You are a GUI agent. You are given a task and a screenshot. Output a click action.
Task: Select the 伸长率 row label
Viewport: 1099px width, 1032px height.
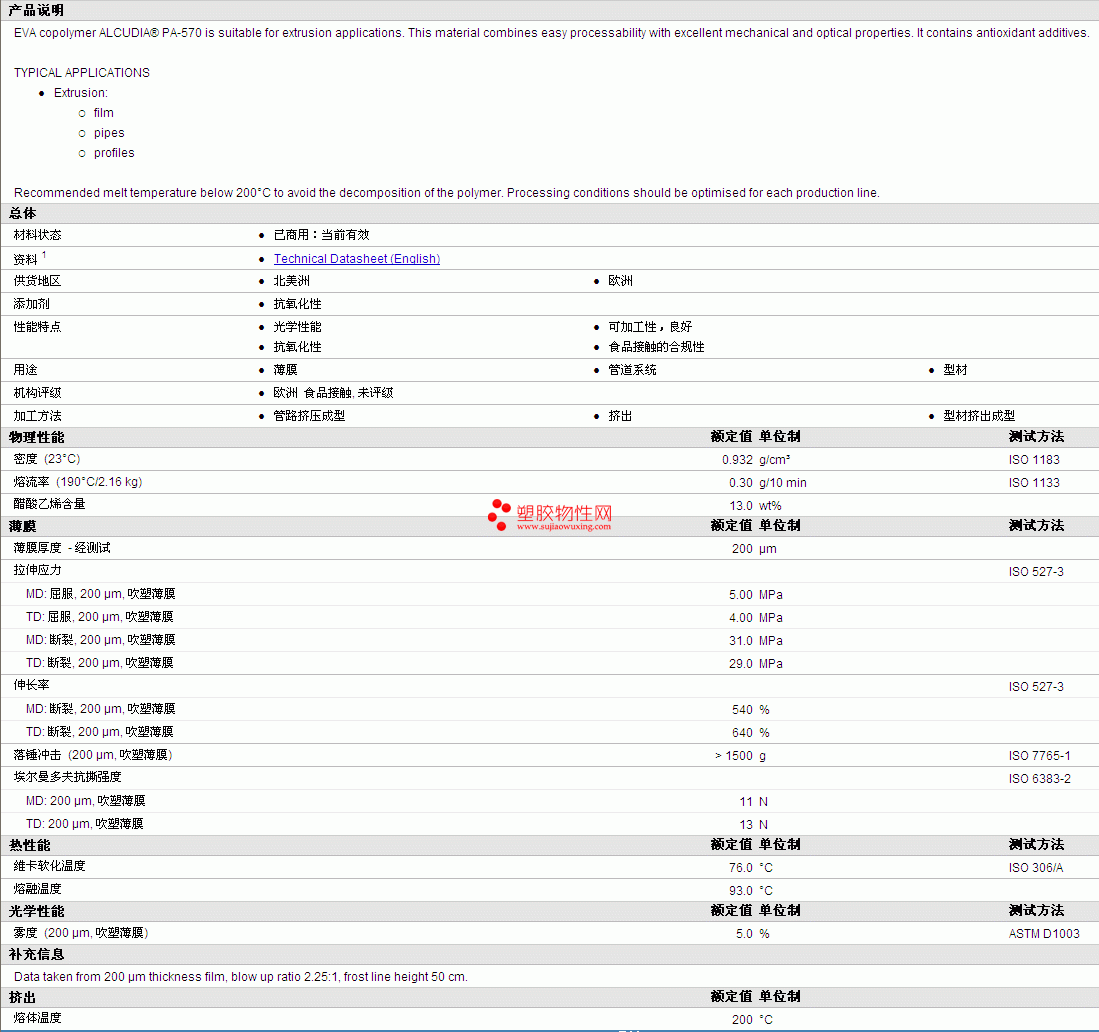pos(32,685)
